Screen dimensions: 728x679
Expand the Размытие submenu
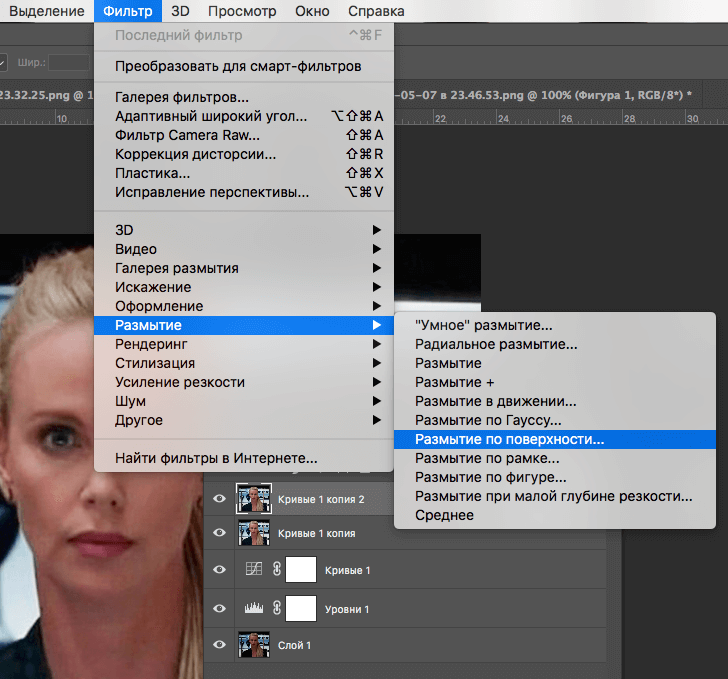(244, 325)
